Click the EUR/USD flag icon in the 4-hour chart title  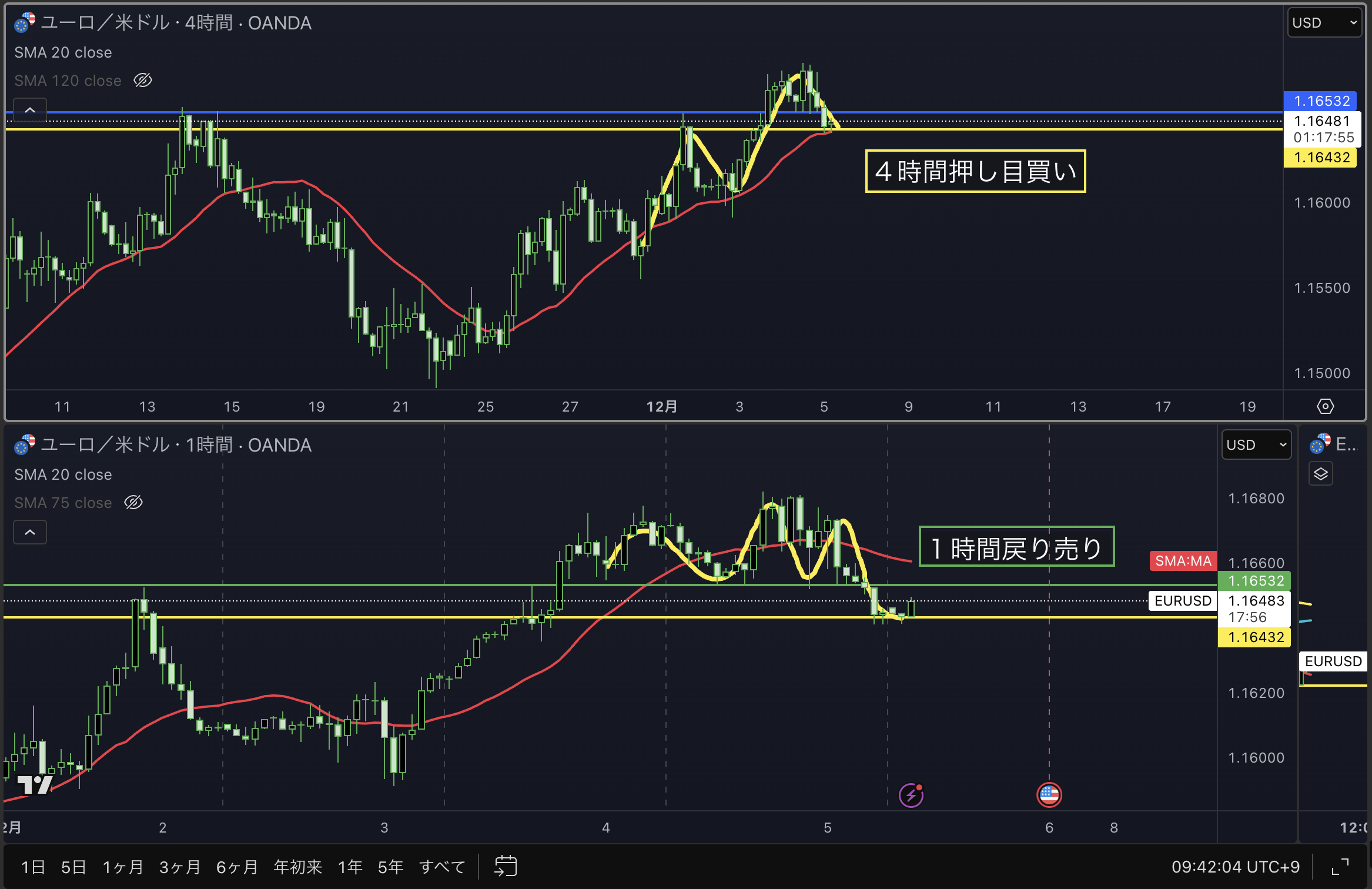tap(25, 23)
